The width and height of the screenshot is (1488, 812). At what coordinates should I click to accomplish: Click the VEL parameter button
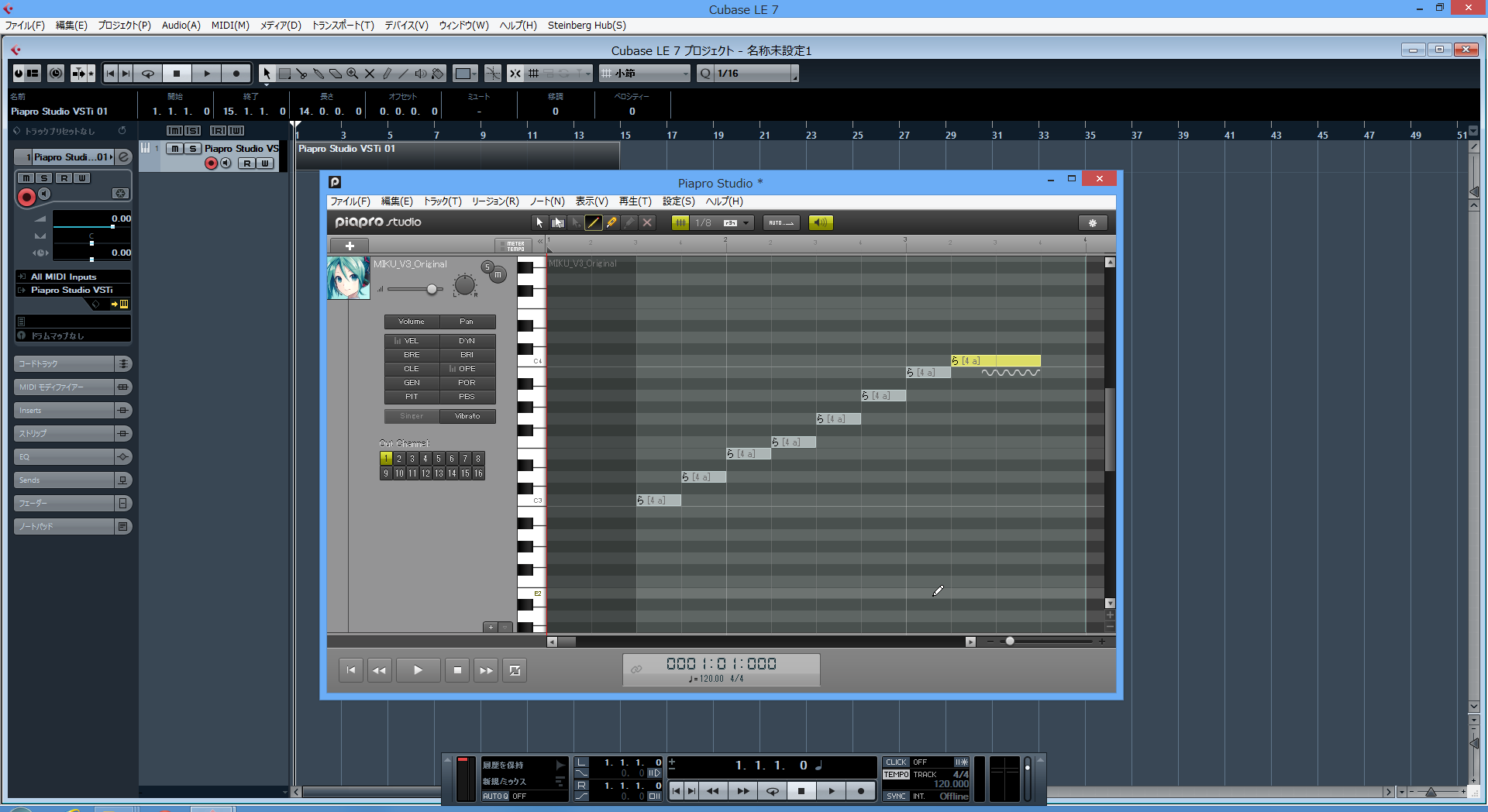412,341
